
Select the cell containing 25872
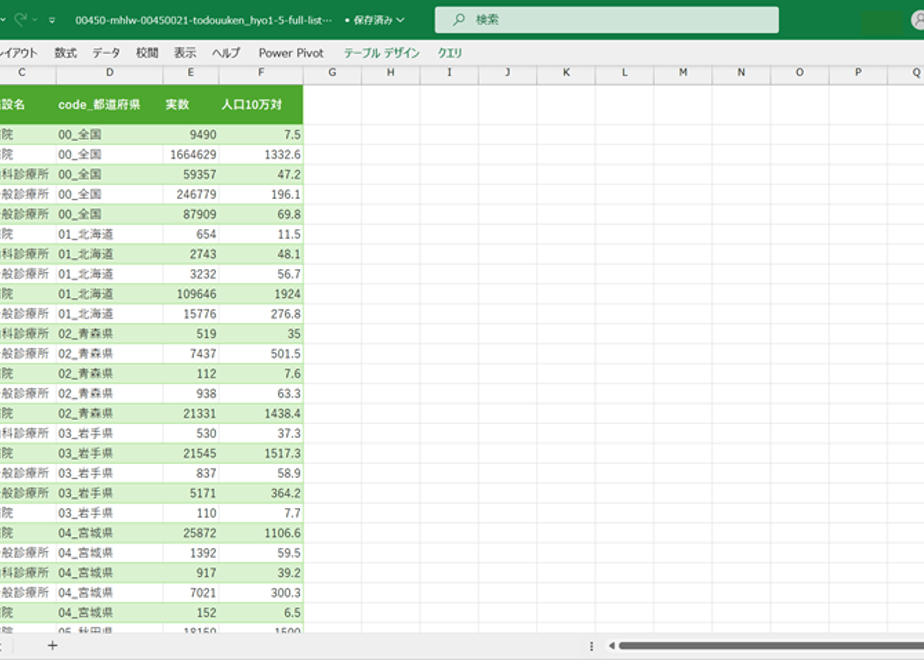(191, 533)
